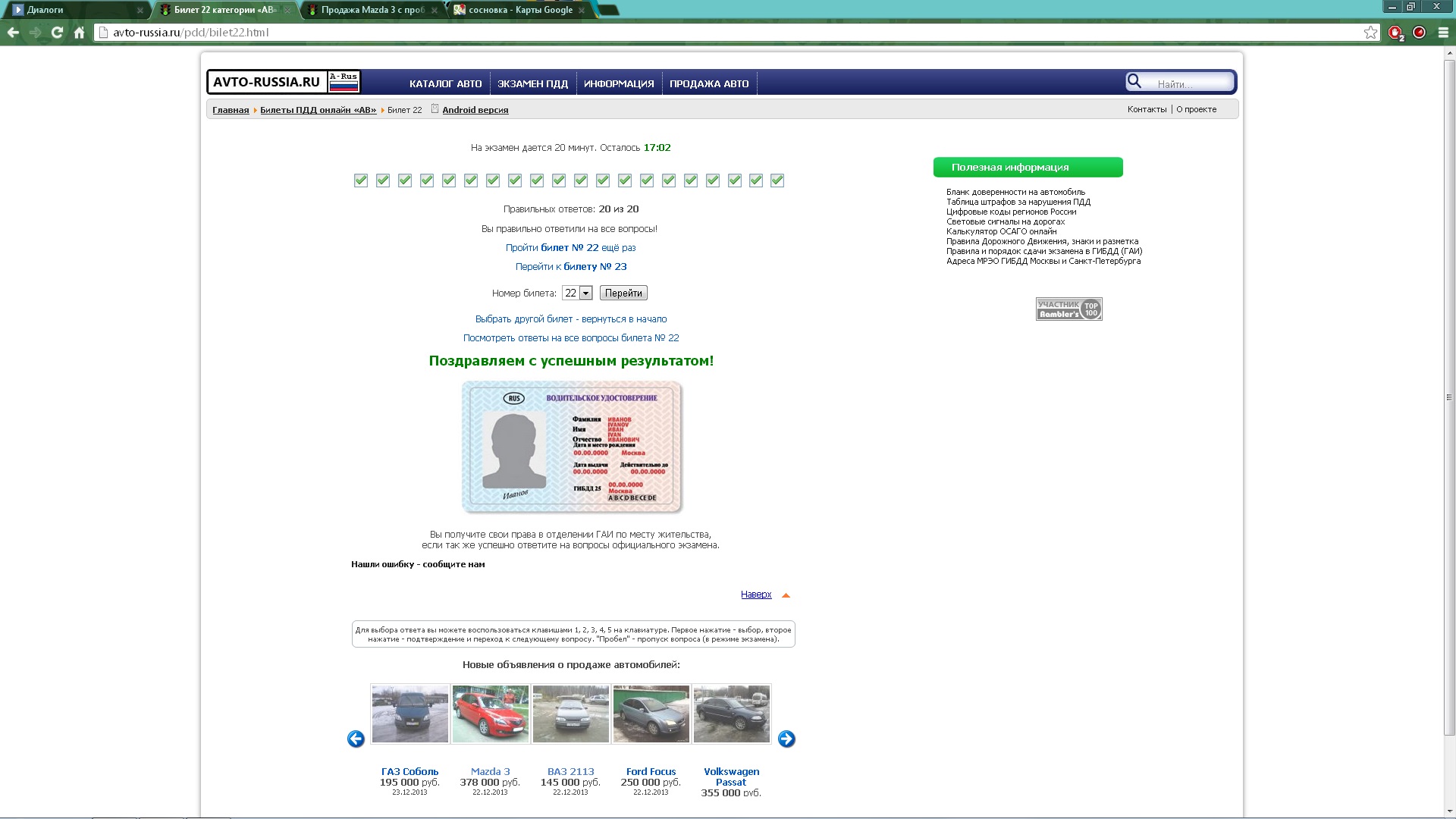
Task: Open the ticket number 22 dropdown
Action: 577,293
